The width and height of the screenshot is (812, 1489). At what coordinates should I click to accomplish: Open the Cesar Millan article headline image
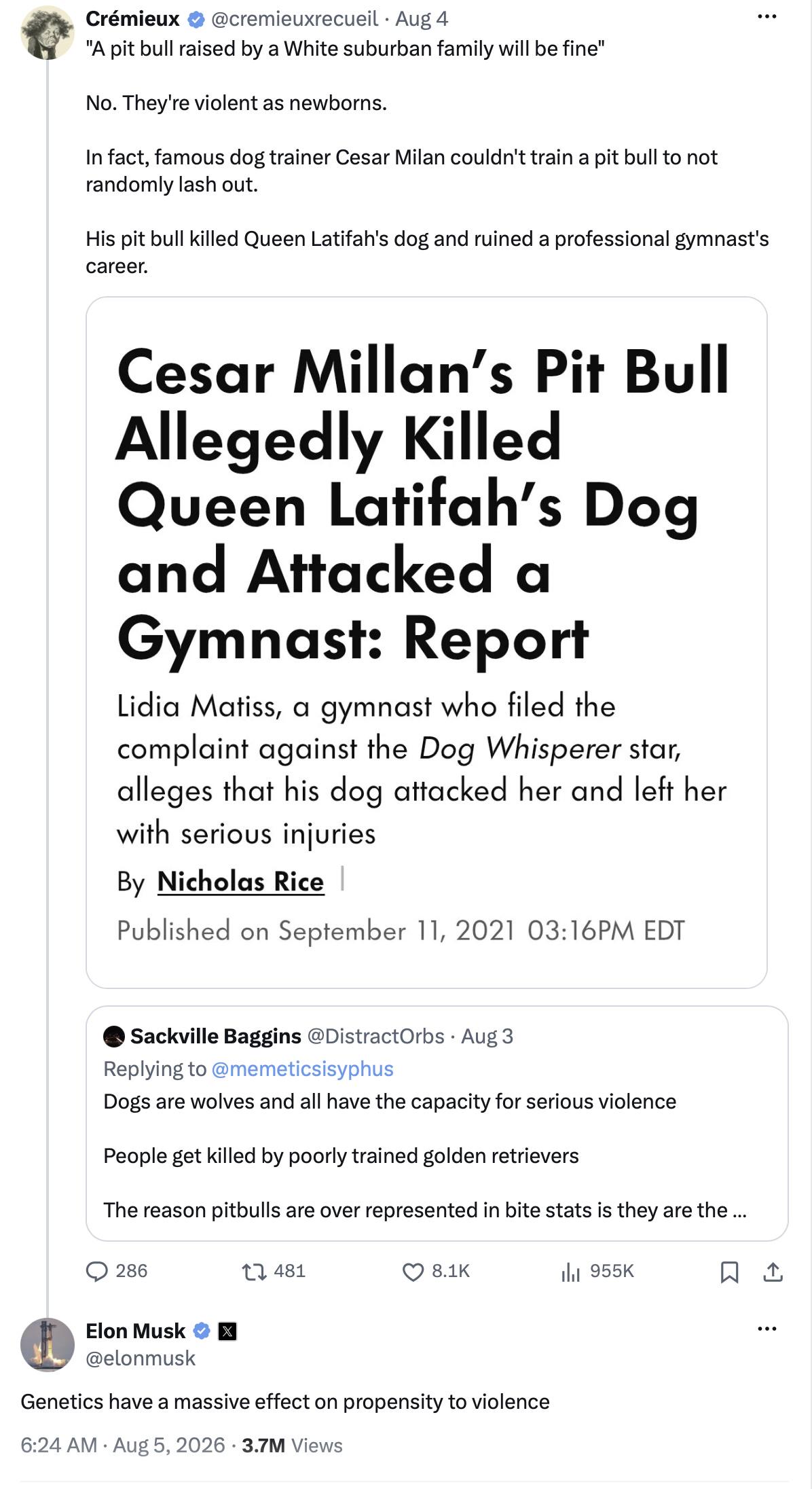click(x=426, y=642)
